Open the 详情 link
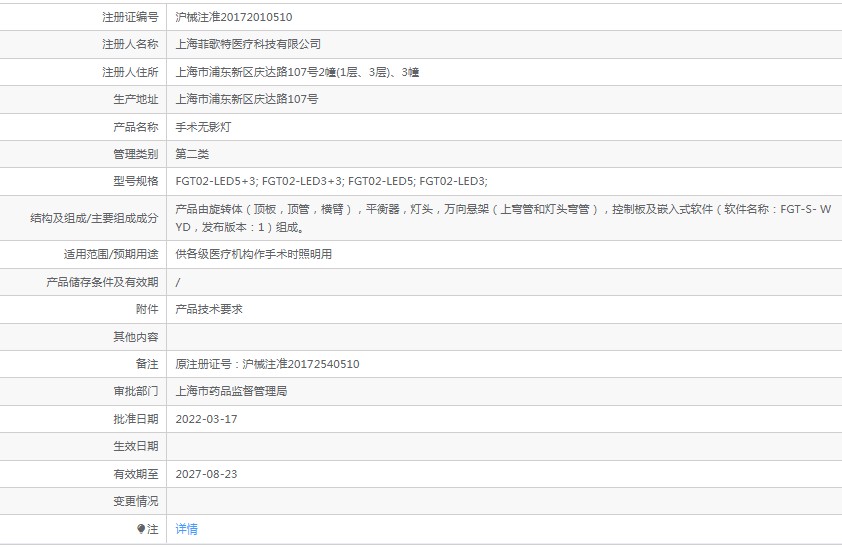The height and width of the screenshot is (551, 842). click(x=186, y=529)
